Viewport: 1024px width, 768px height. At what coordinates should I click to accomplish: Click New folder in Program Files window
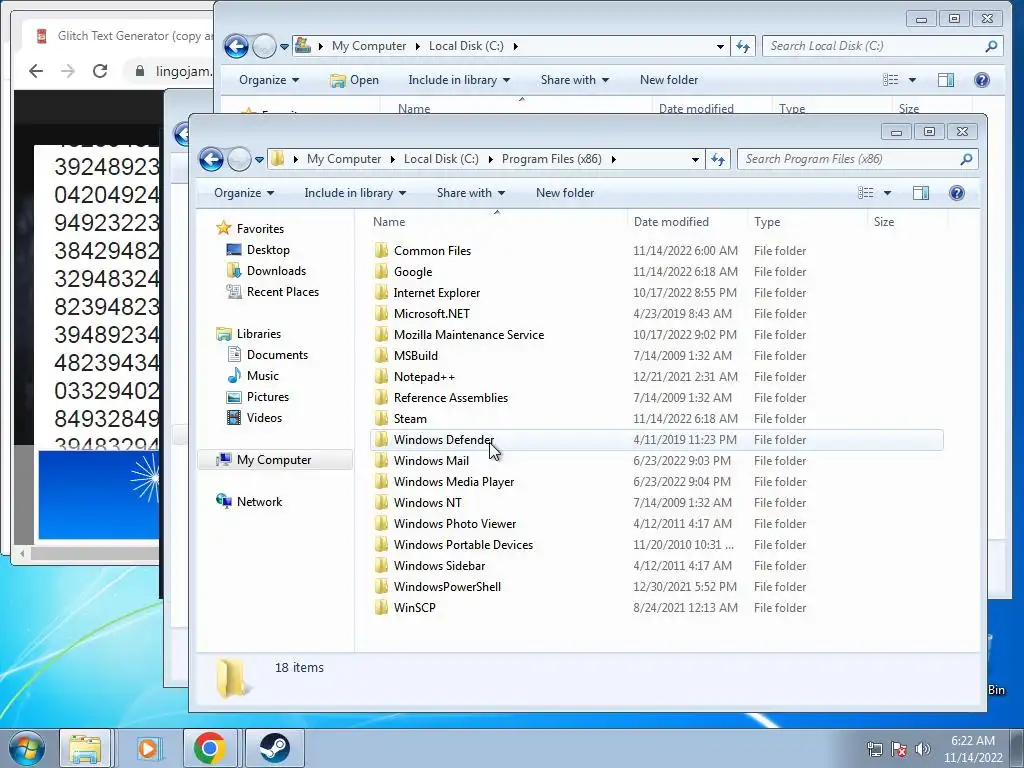click(565, 193)
